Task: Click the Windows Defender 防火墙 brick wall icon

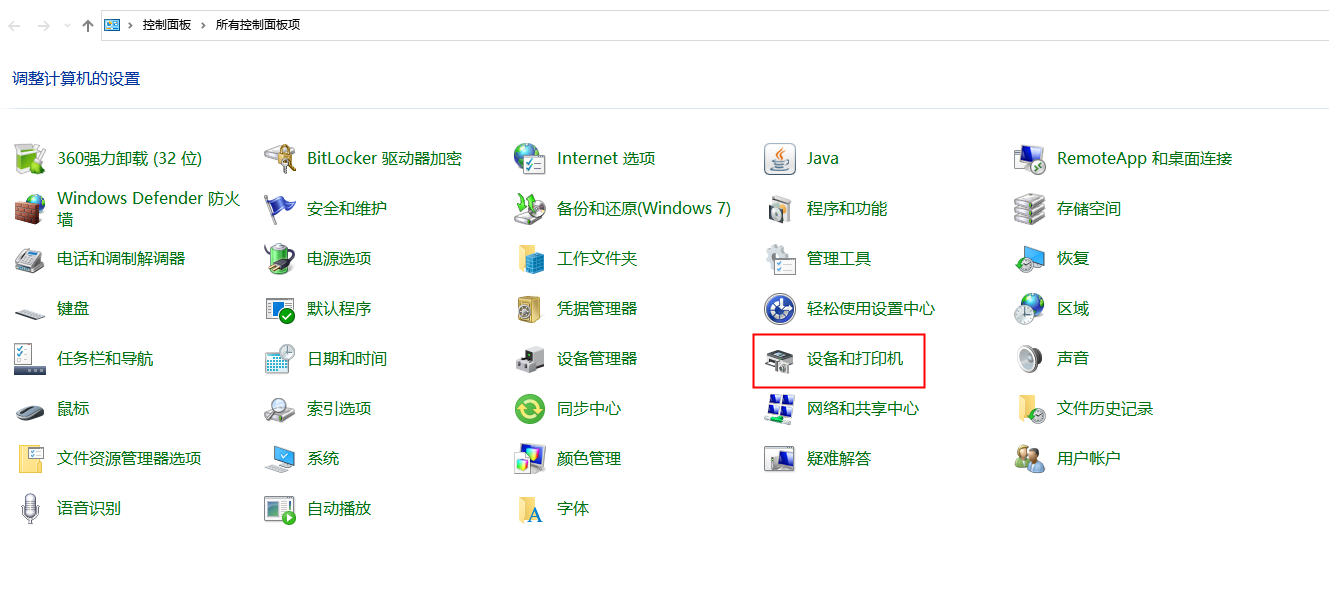Action: [x=30, y=209]
